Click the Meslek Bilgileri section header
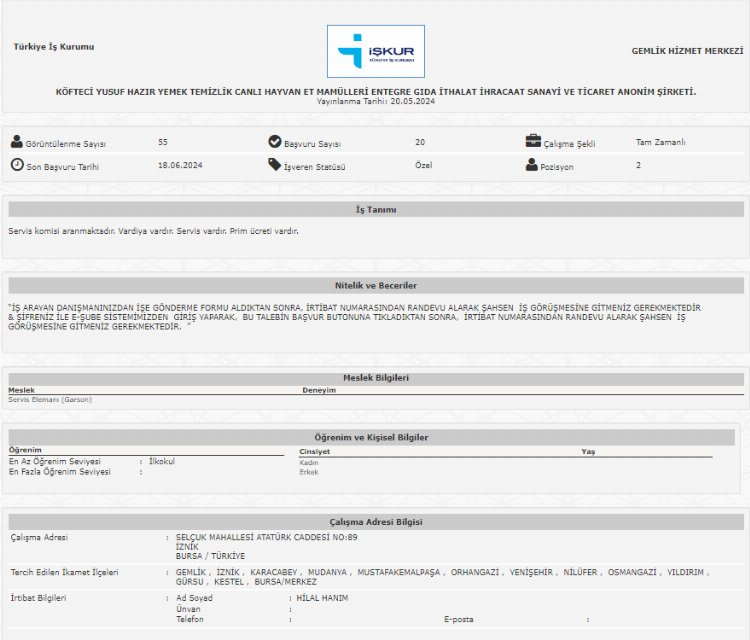The image size is (750, 640). (x=376, y=377)
